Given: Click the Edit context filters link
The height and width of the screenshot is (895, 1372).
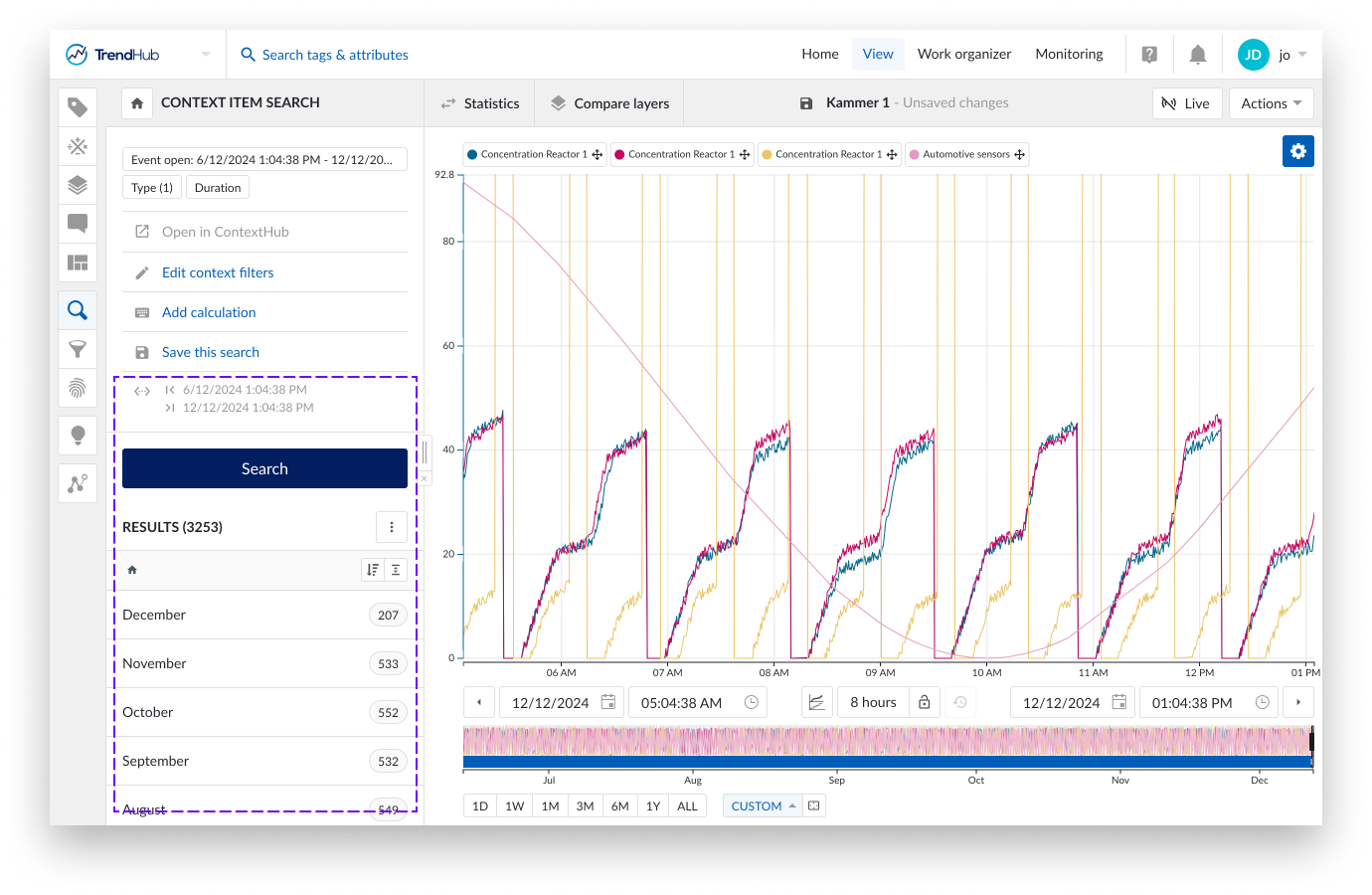Looking at the screenshot, I should [218, 272].
